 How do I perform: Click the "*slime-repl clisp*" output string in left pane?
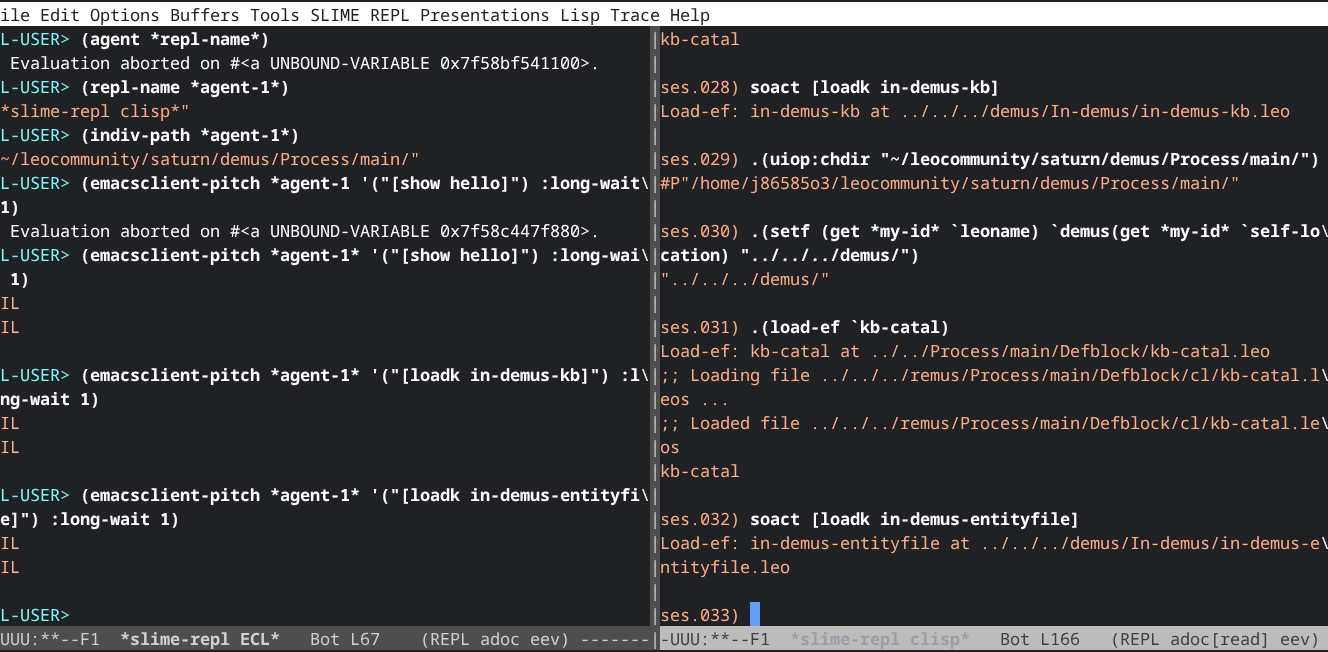point(95,111)
